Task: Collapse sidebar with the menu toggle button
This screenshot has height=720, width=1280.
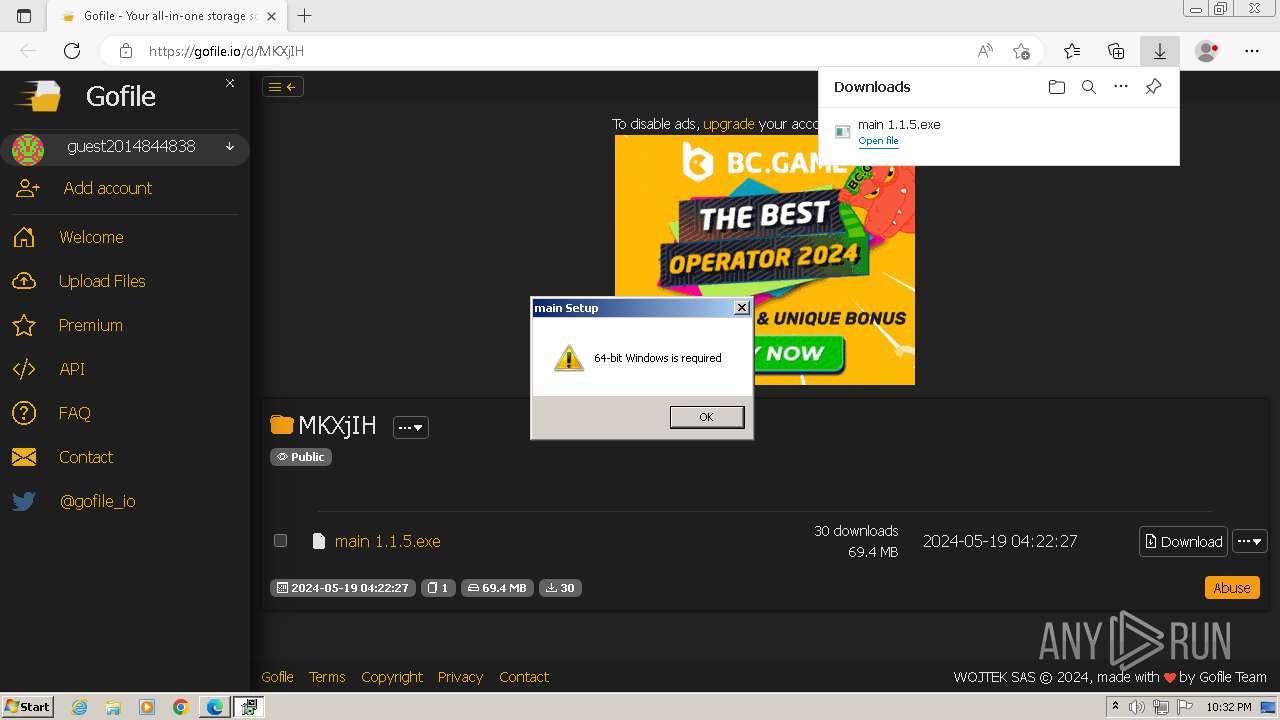Action: (283, 87)
